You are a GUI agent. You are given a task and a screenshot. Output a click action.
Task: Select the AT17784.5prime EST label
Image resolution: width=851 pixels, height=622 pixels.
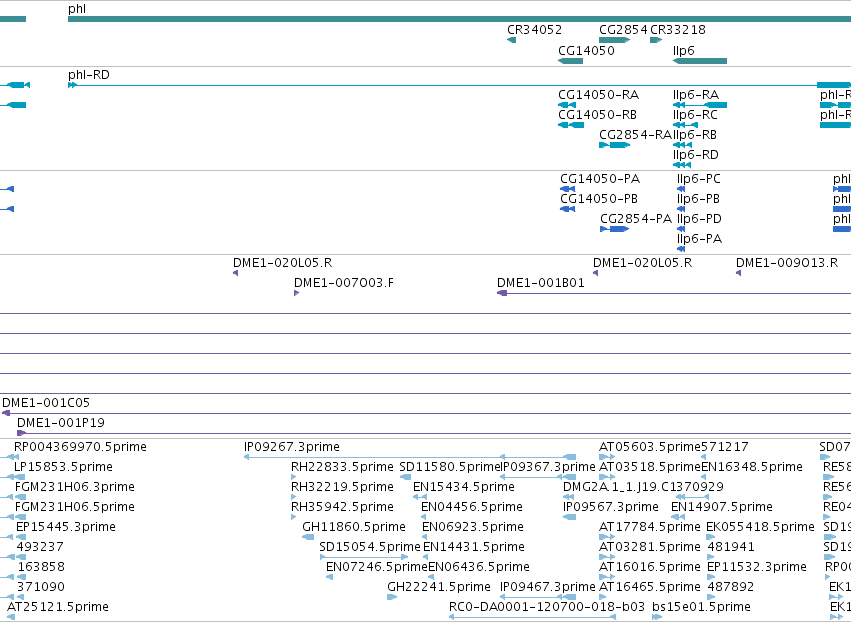[650, 528]
